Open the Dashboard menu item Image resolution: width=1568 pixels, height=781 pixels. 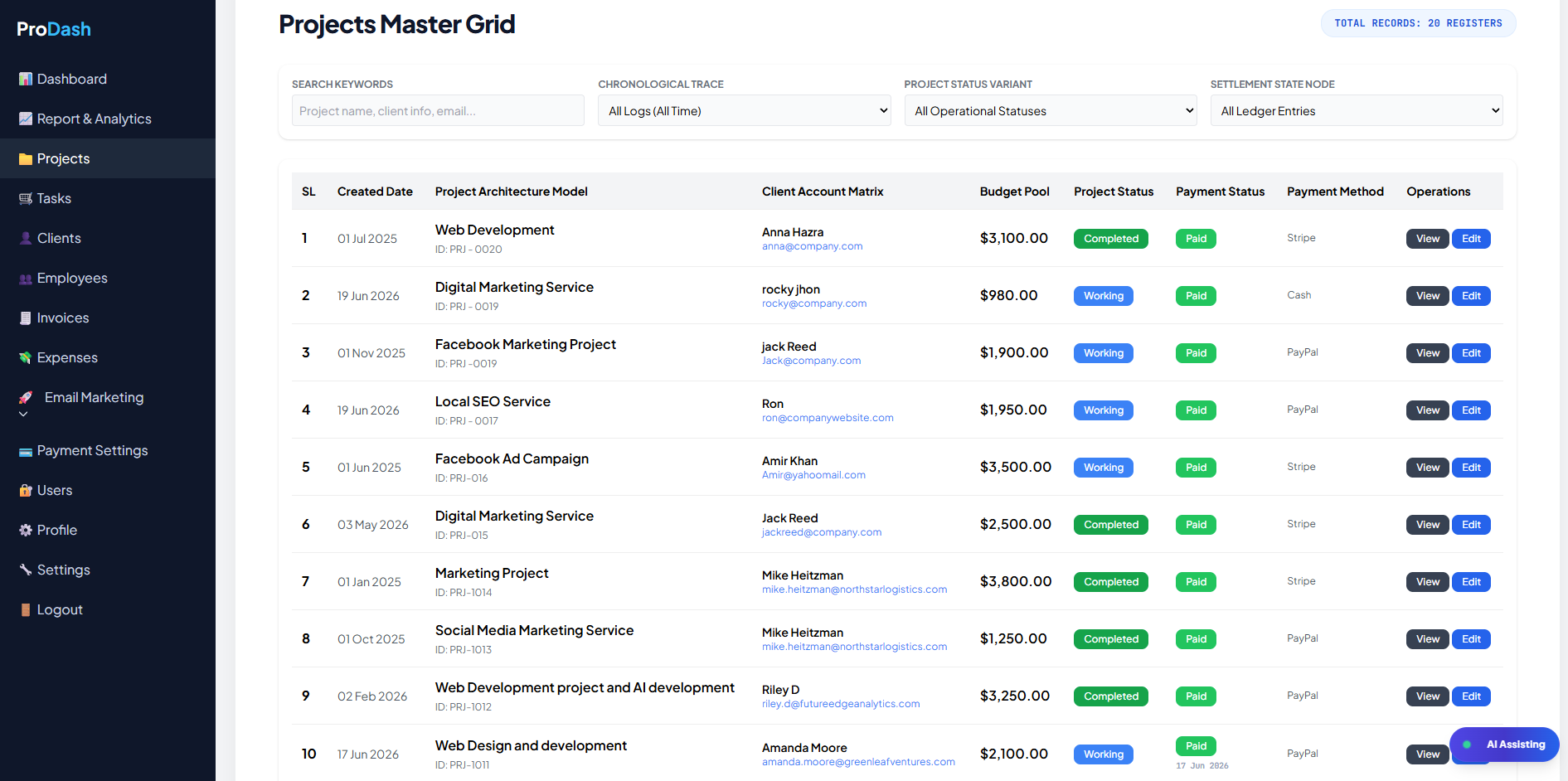(108, 79)
